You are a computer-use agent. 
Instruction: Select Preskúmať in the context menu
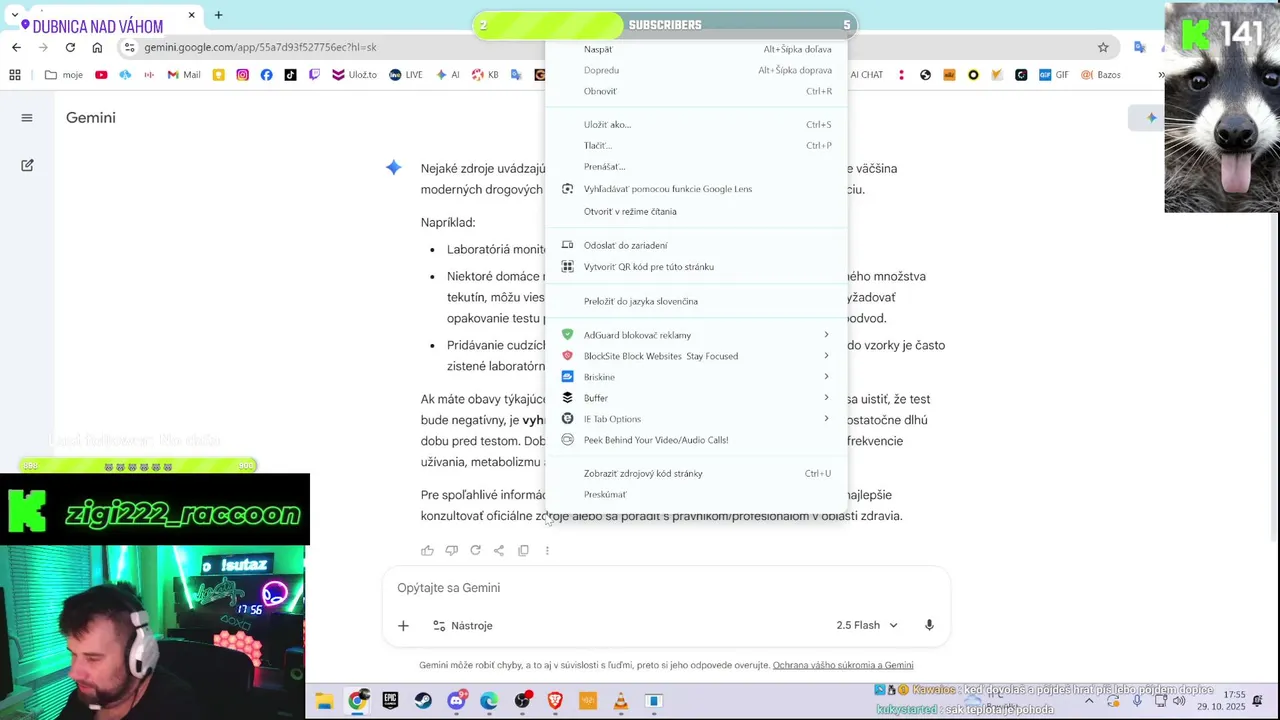pos(697,495)
